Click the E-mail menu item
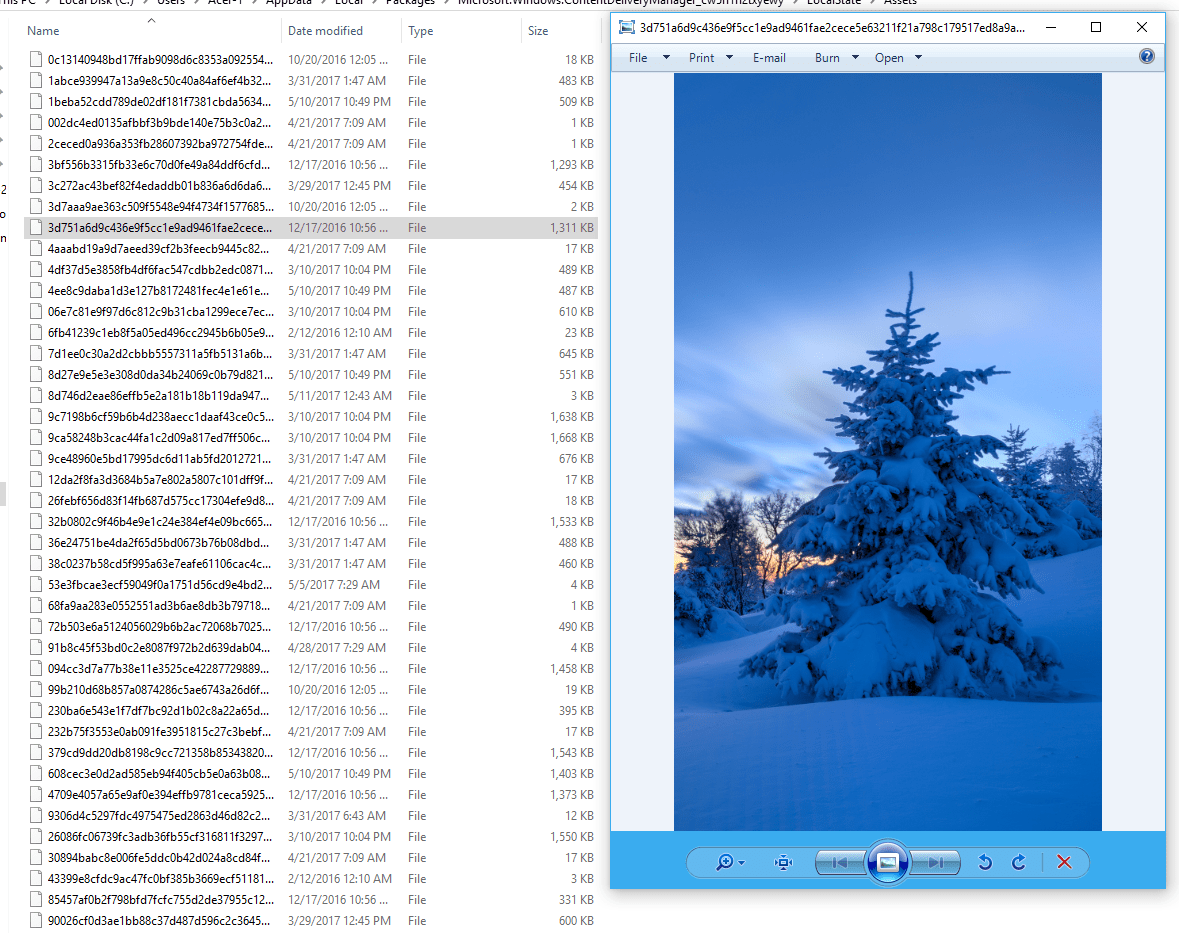The width and height of the screenshot is (1179, 933). tap(769, 57)
